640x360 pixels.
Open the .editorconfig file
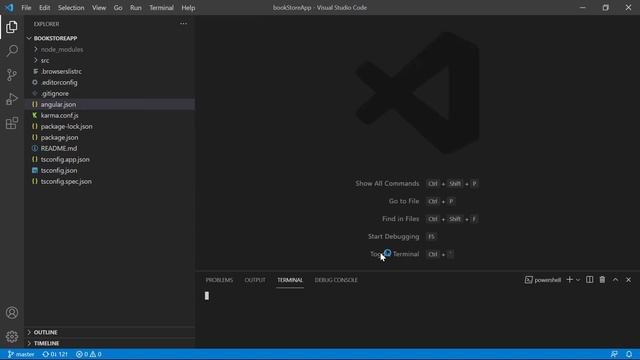click(x=109, y=82)
